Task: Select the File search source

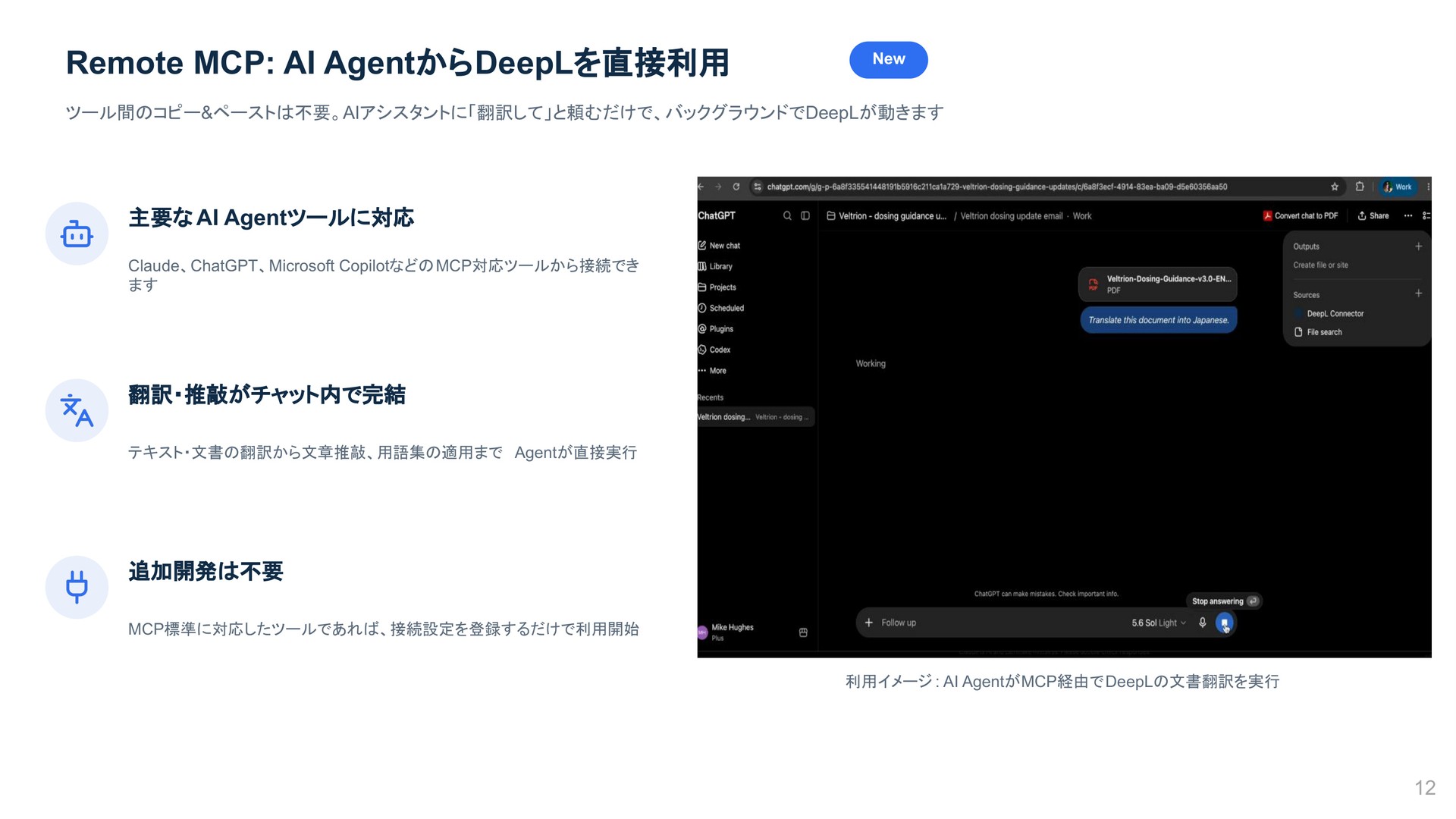Action: coord(1318,332)
